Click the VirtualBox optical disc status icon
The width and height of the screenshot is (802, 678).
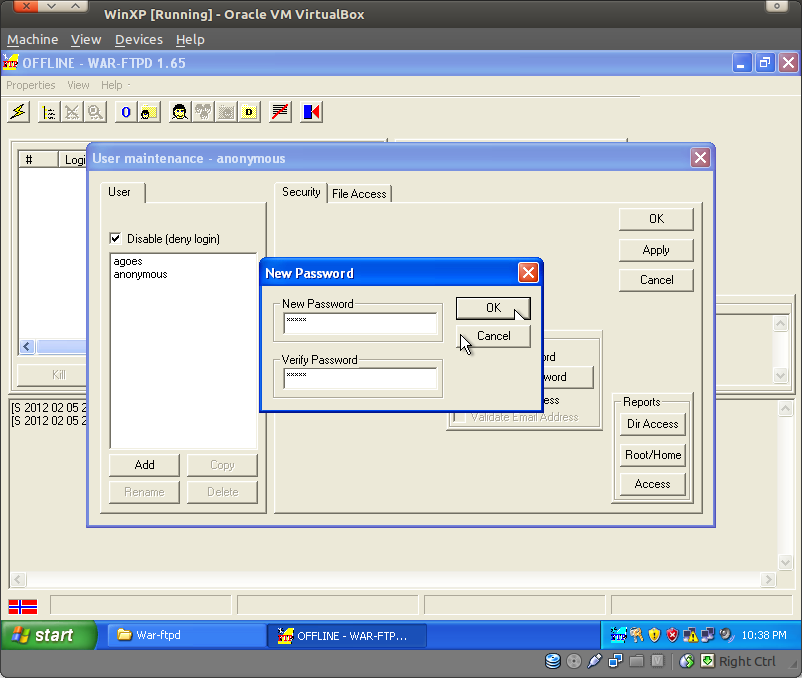point(574,661)
